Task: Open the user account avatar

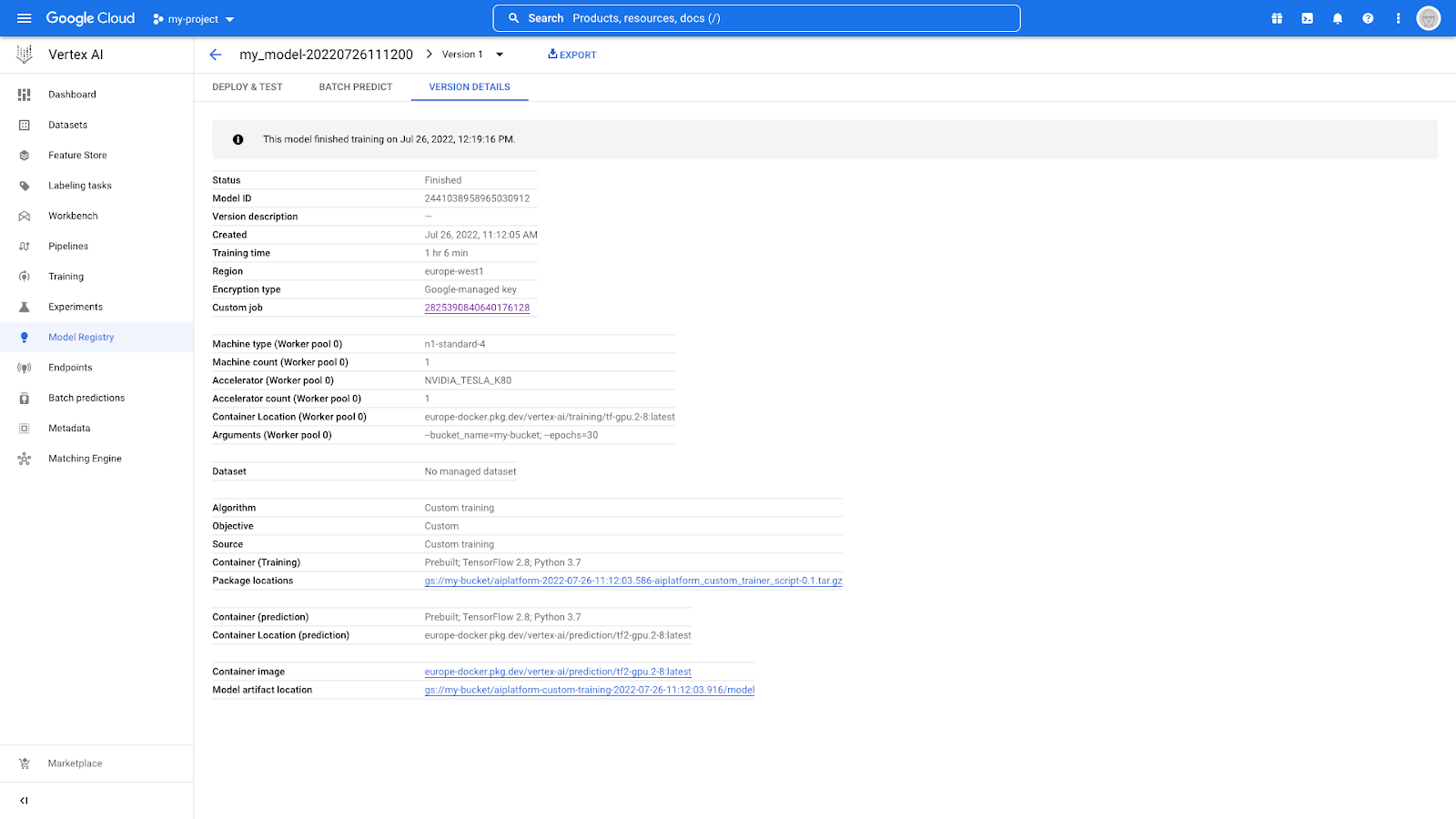Action: point(1429,18)
